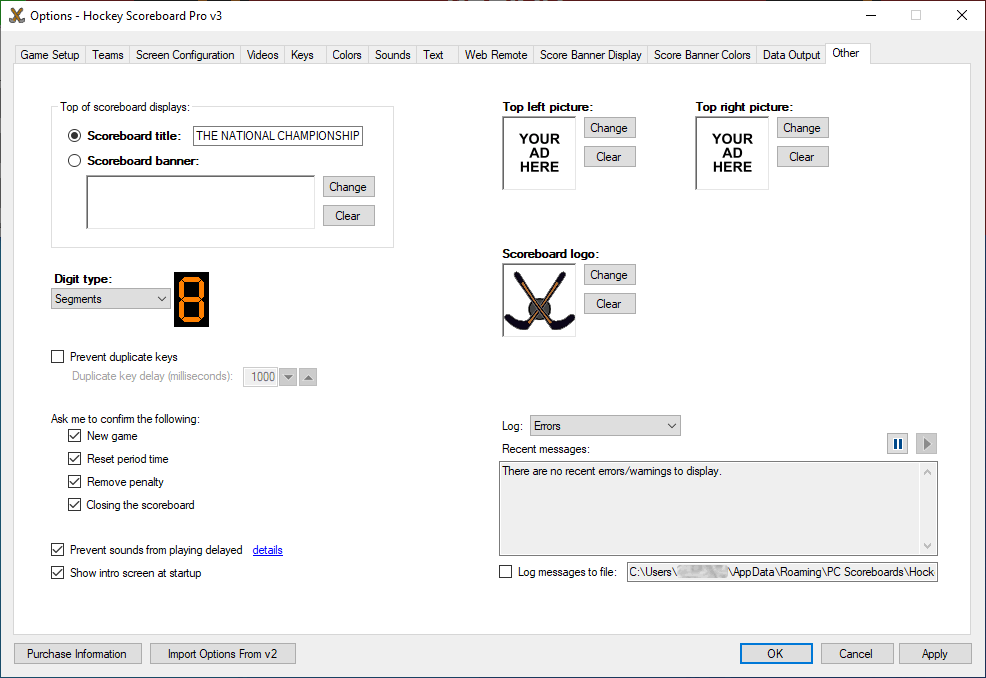Pause the recent messages log
The image size is (986, 678).
[897, 444]
